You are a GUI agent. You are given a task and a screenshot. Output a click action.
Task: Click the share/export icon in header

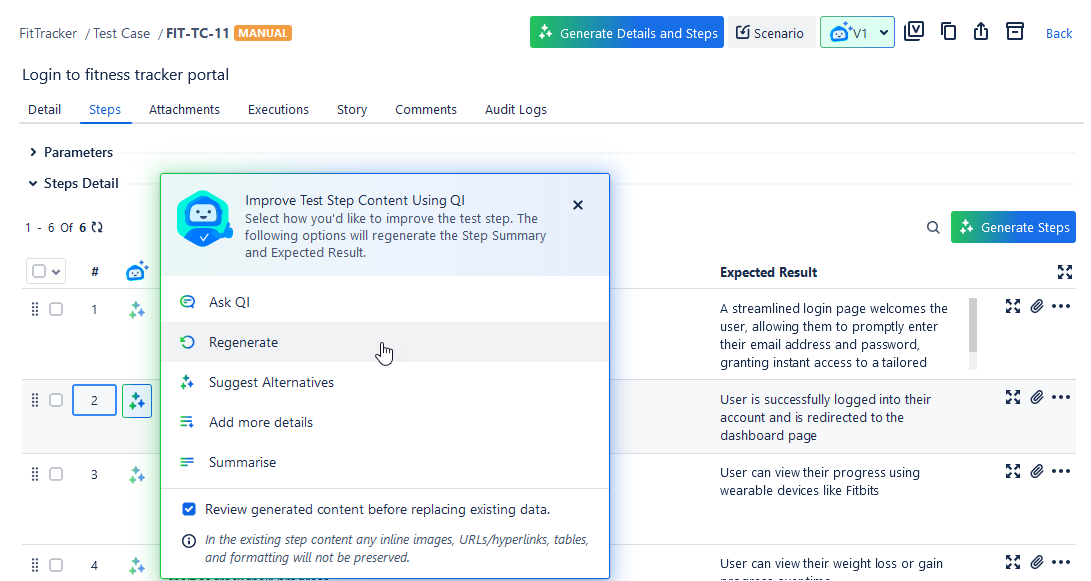pyautogui.click(x=981, y=32)
